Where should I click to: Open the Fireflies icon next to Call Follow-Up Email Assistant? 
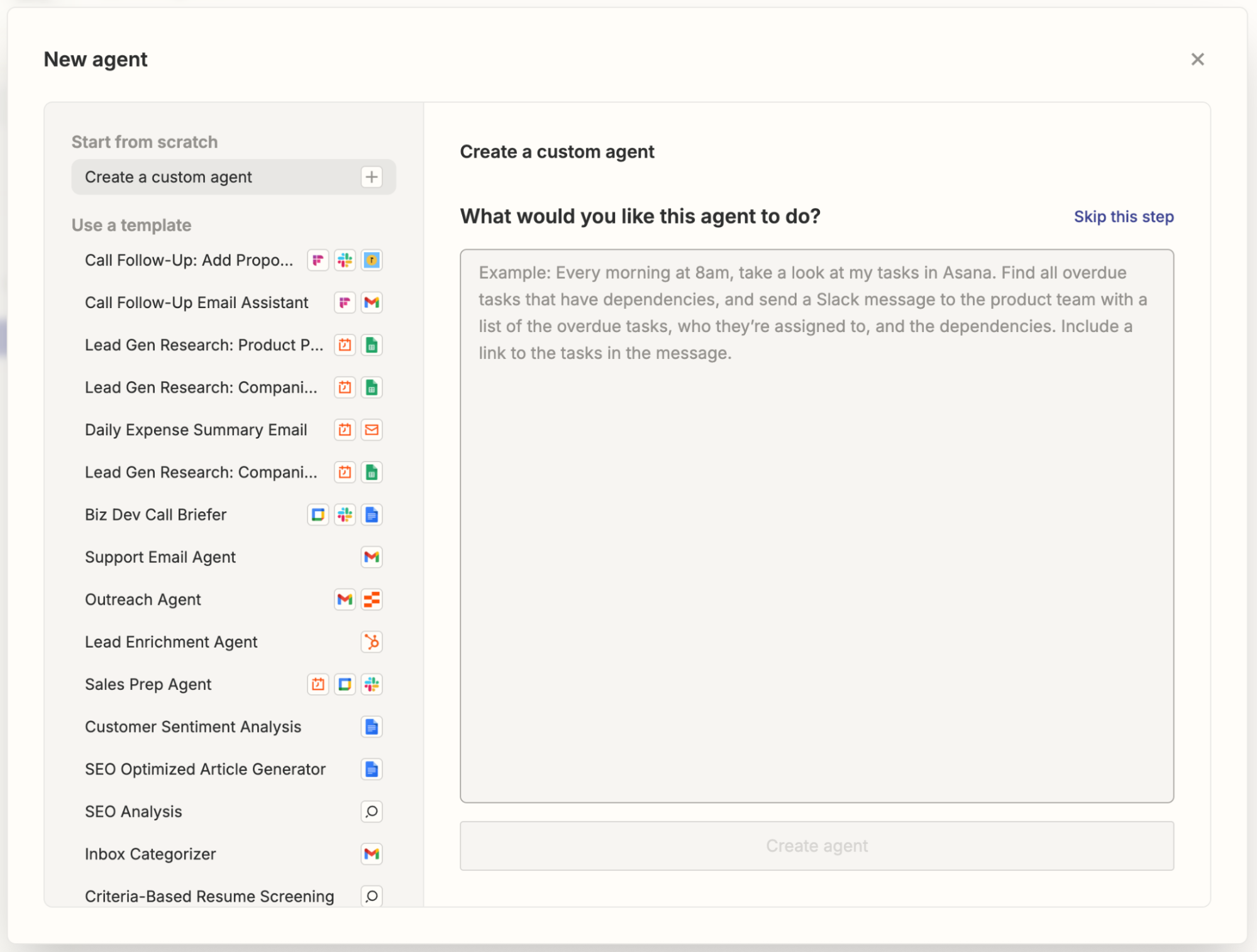point(345,302)
